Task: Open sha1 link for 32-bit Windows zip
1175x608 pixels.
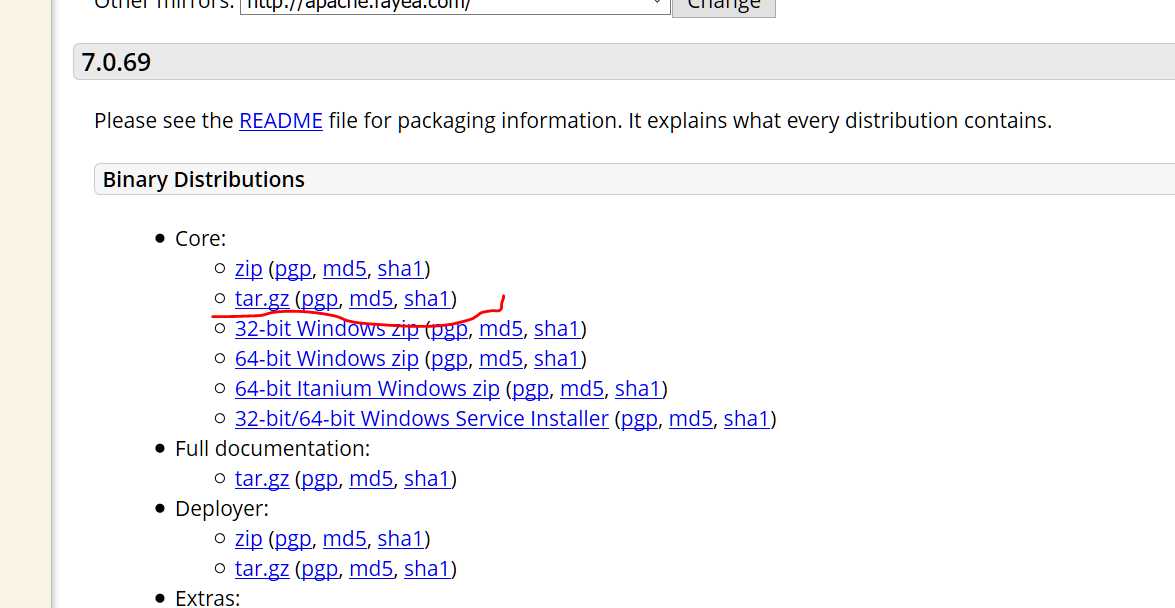Action: pos(557,328)
